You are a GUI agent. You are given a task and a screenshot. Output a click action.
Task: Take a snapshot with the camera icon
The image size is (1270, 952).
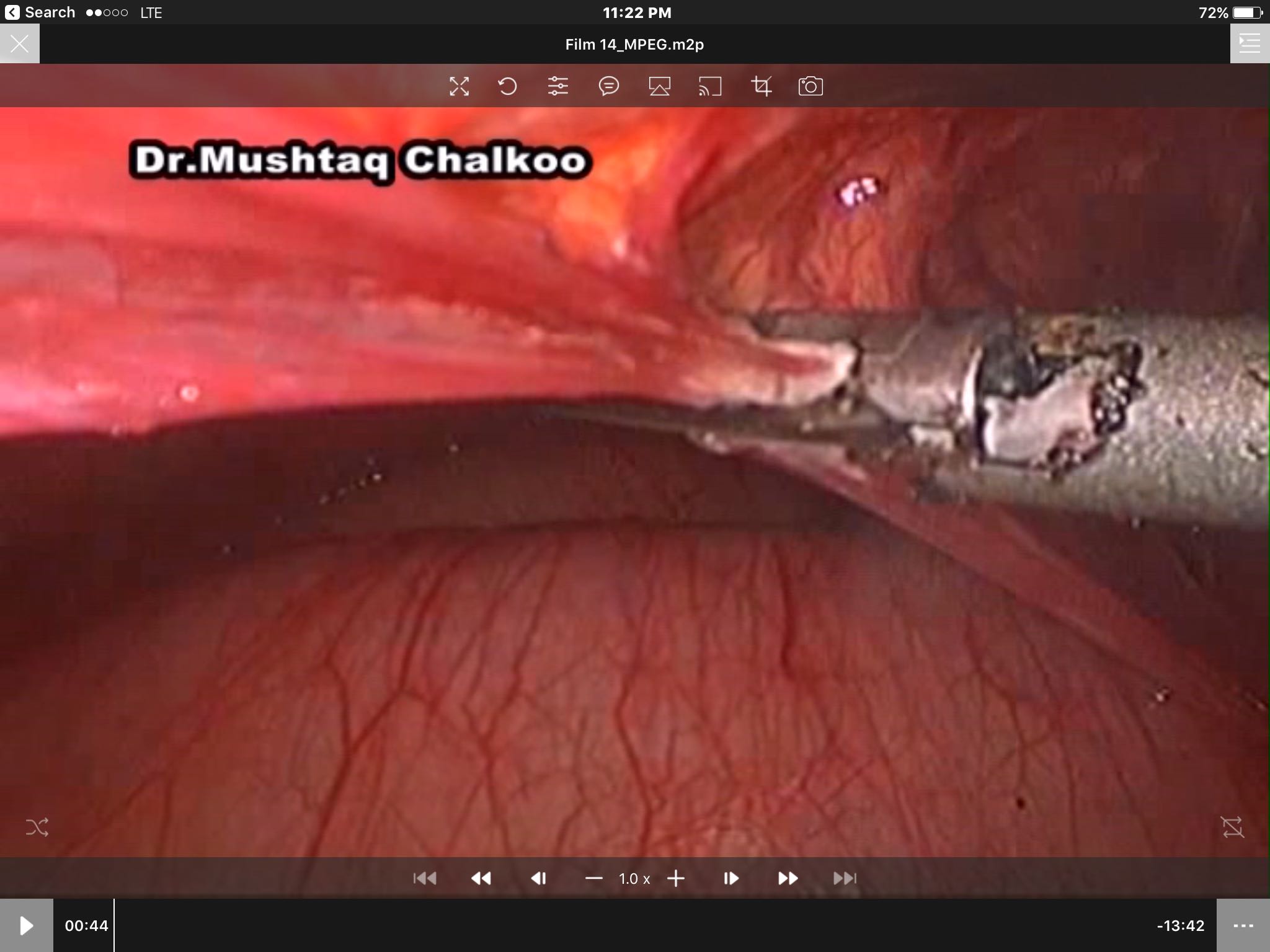pyautogui.click(x=810, y=86)
